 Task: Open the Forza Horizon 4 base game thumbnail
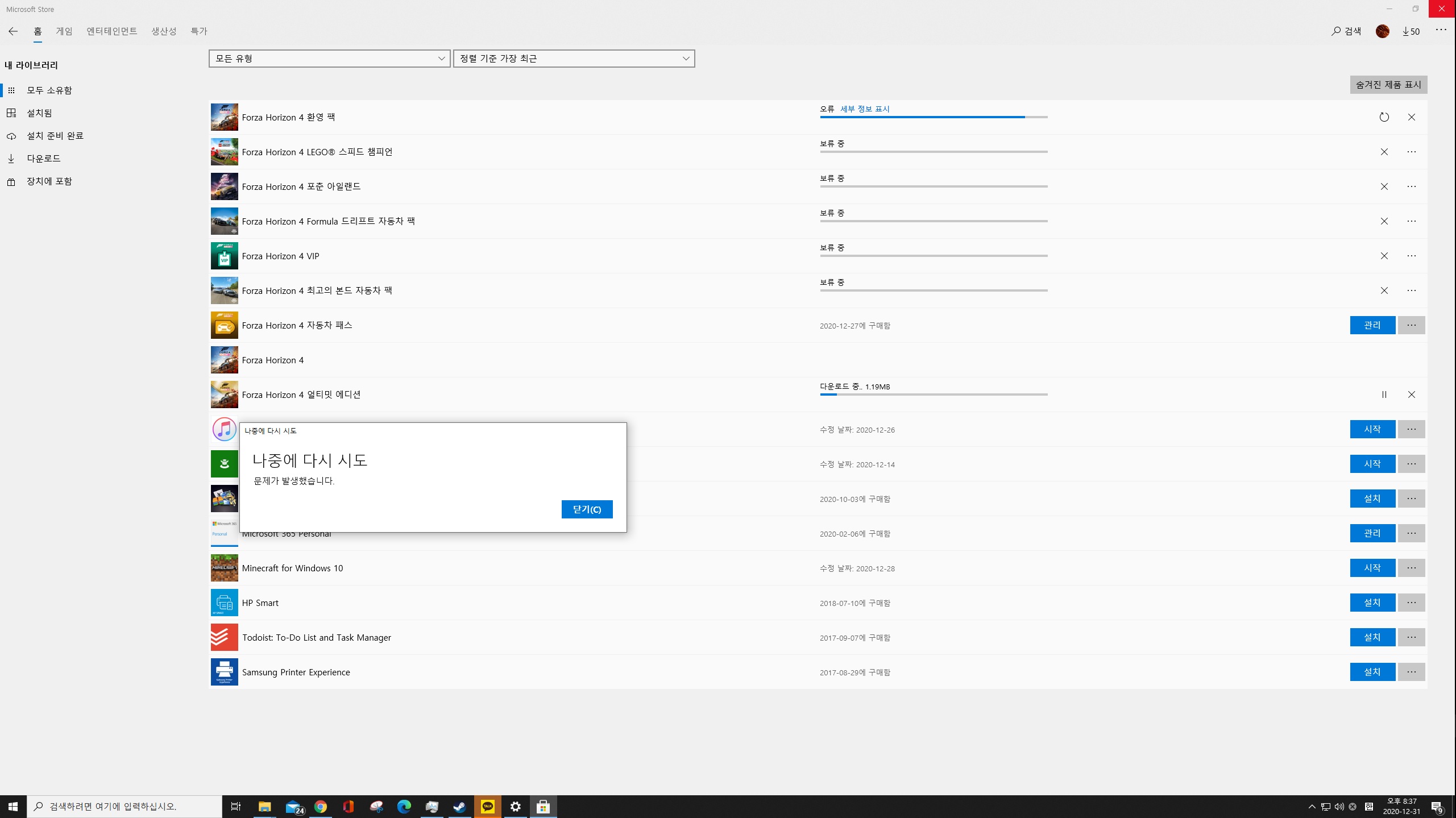tap(225, 360)
